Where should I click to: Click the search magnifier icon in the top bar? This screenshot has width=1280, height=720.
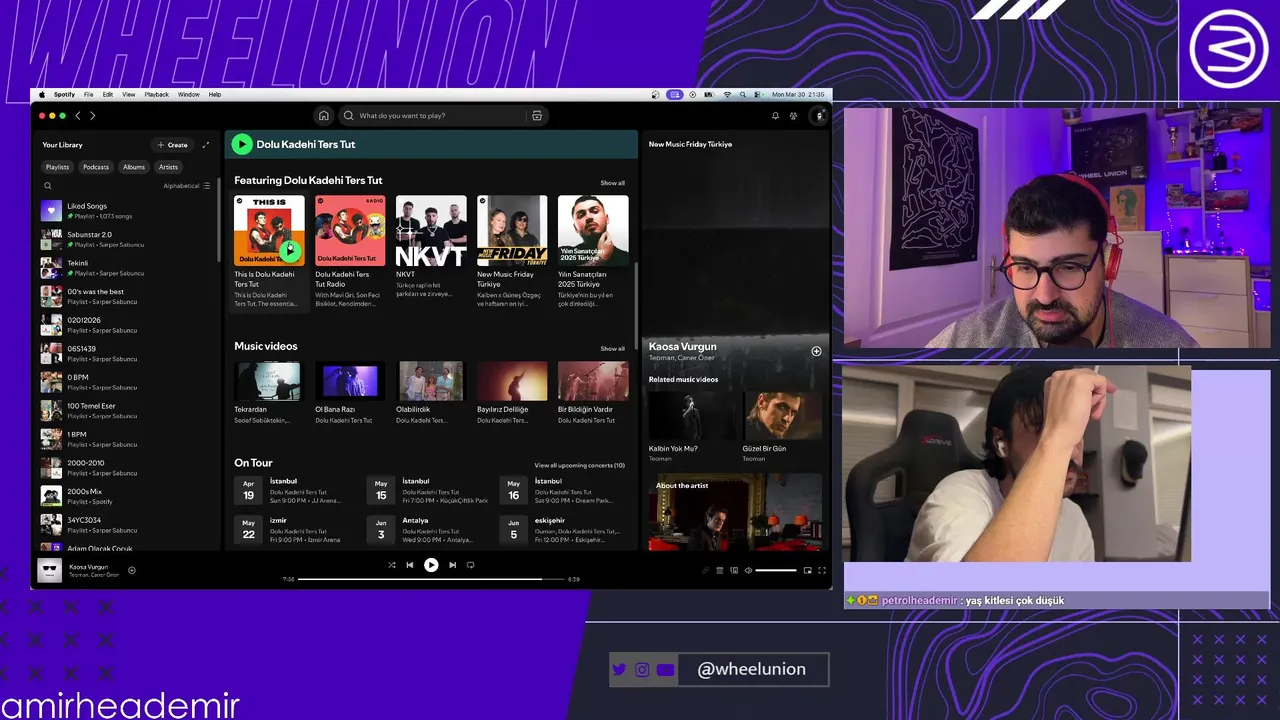click(x=349, y=116)
